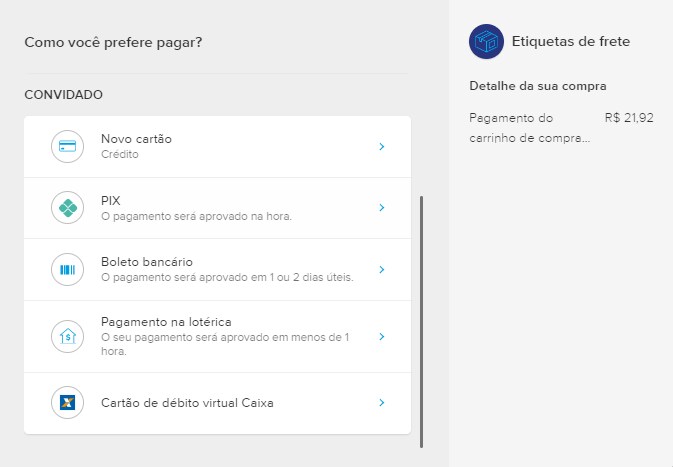
Task: Click the Pagamento do carrinho de compra text
Action: point(529,128)
